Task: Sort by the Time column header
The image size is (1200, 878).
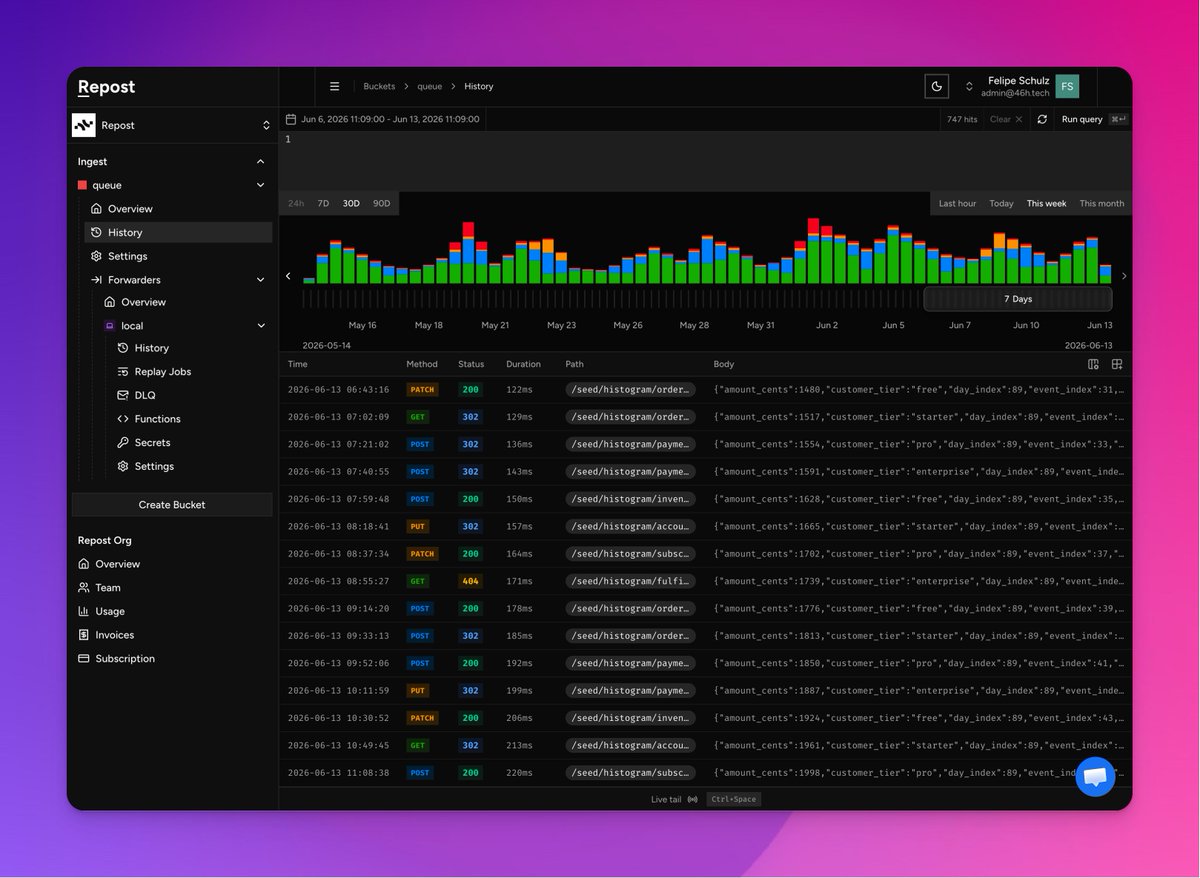Action: pos(298,364)
